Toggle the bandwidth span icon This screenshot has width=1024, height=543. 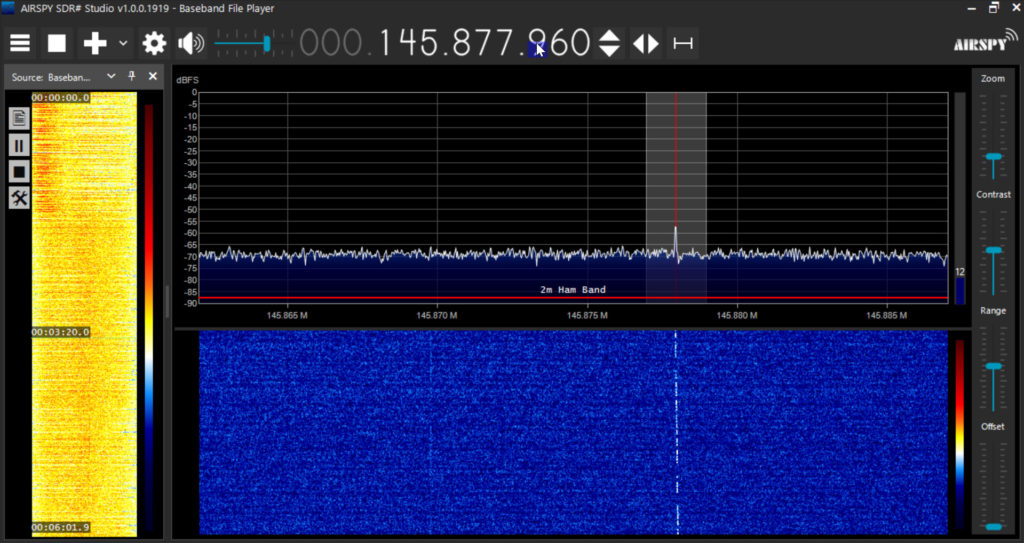point(683,43)
